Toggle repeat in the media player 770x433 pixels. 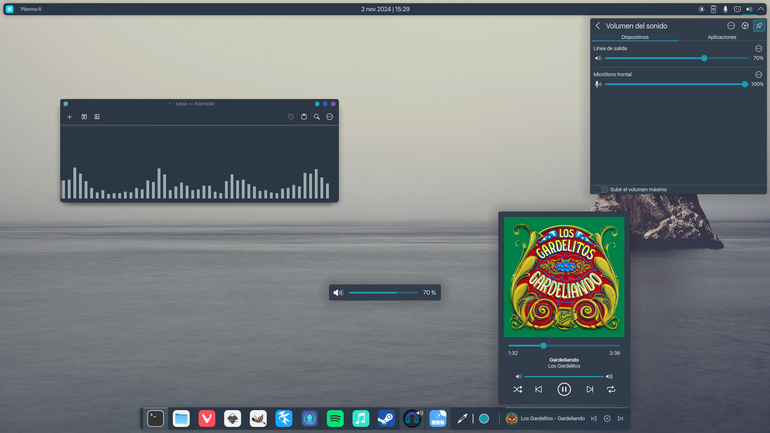[x=611, y=389]
